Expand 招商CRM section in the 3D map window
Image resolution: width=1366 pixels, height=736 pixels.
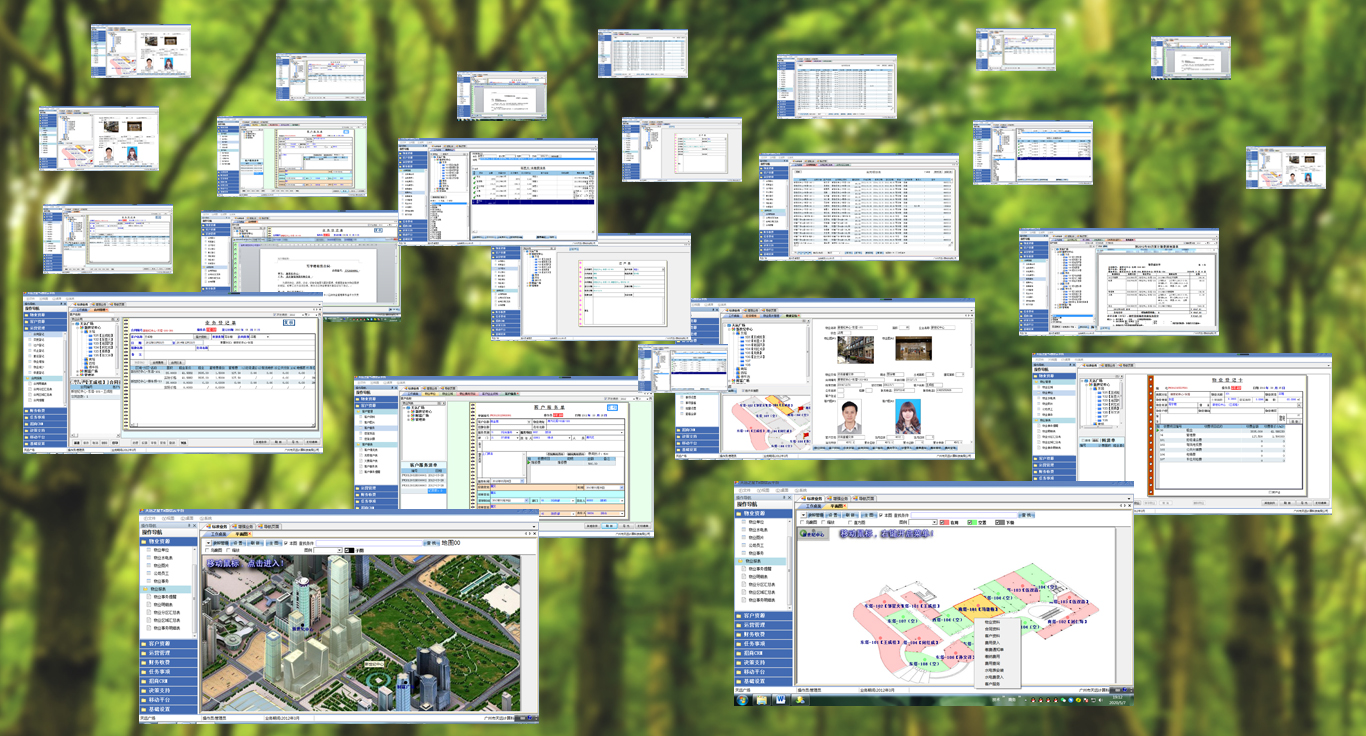point(169,682)
